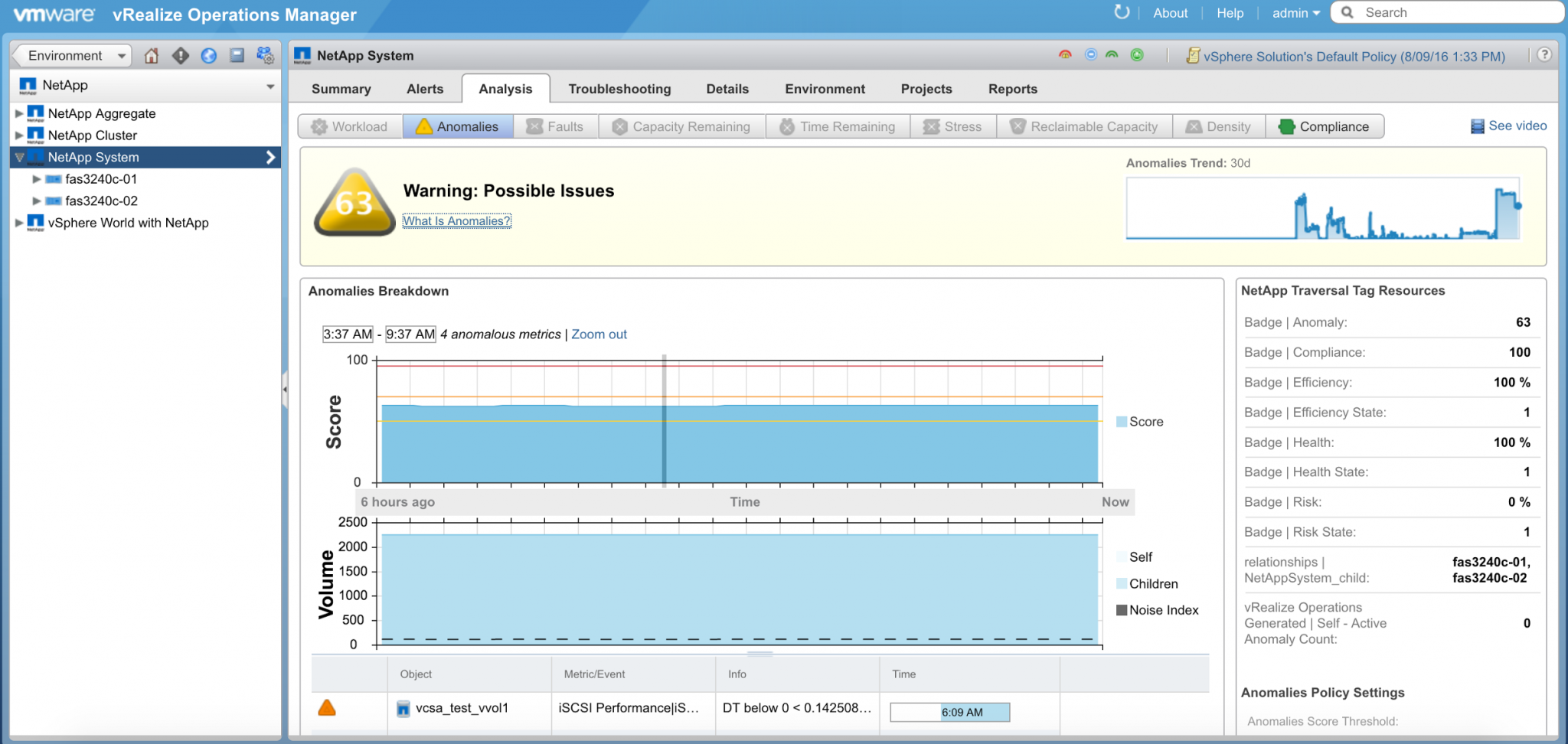The image size is (1568, 744).
Task: Open the Stress badge tab
Action: click(953, 126)
